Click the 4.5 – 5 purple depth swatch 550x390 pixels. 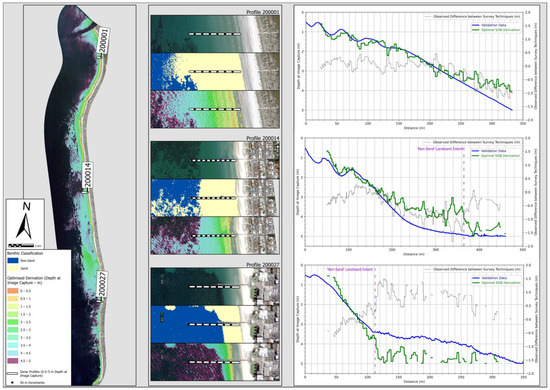pos(13,361)
